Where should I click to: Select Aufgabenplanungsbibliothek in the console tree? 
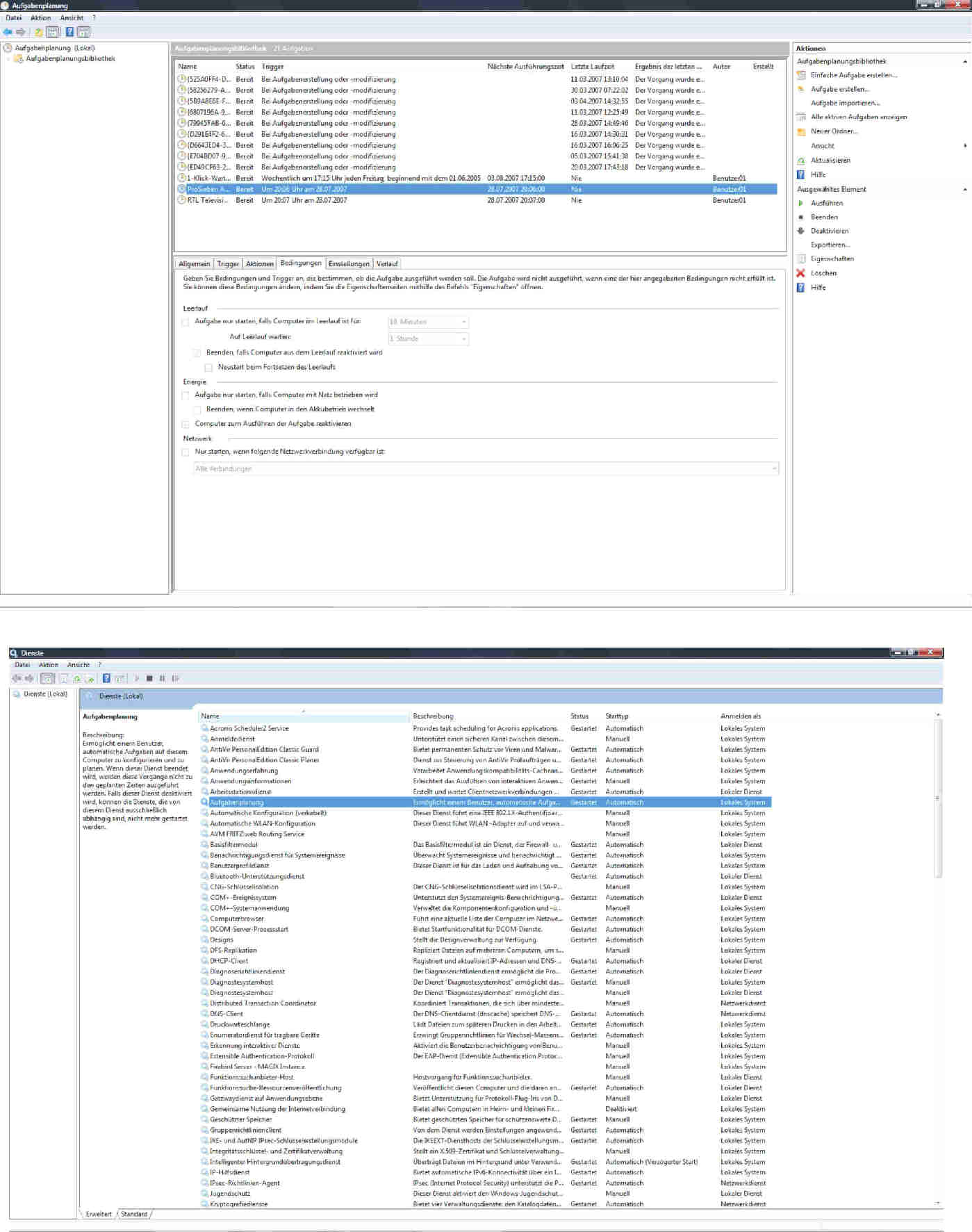70,59
